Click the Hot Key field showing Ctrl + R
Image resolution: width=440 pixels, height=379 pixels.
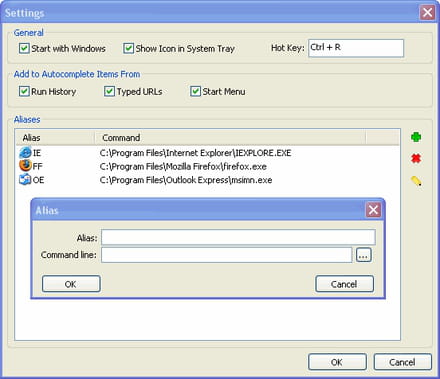(x=356, y=48)
